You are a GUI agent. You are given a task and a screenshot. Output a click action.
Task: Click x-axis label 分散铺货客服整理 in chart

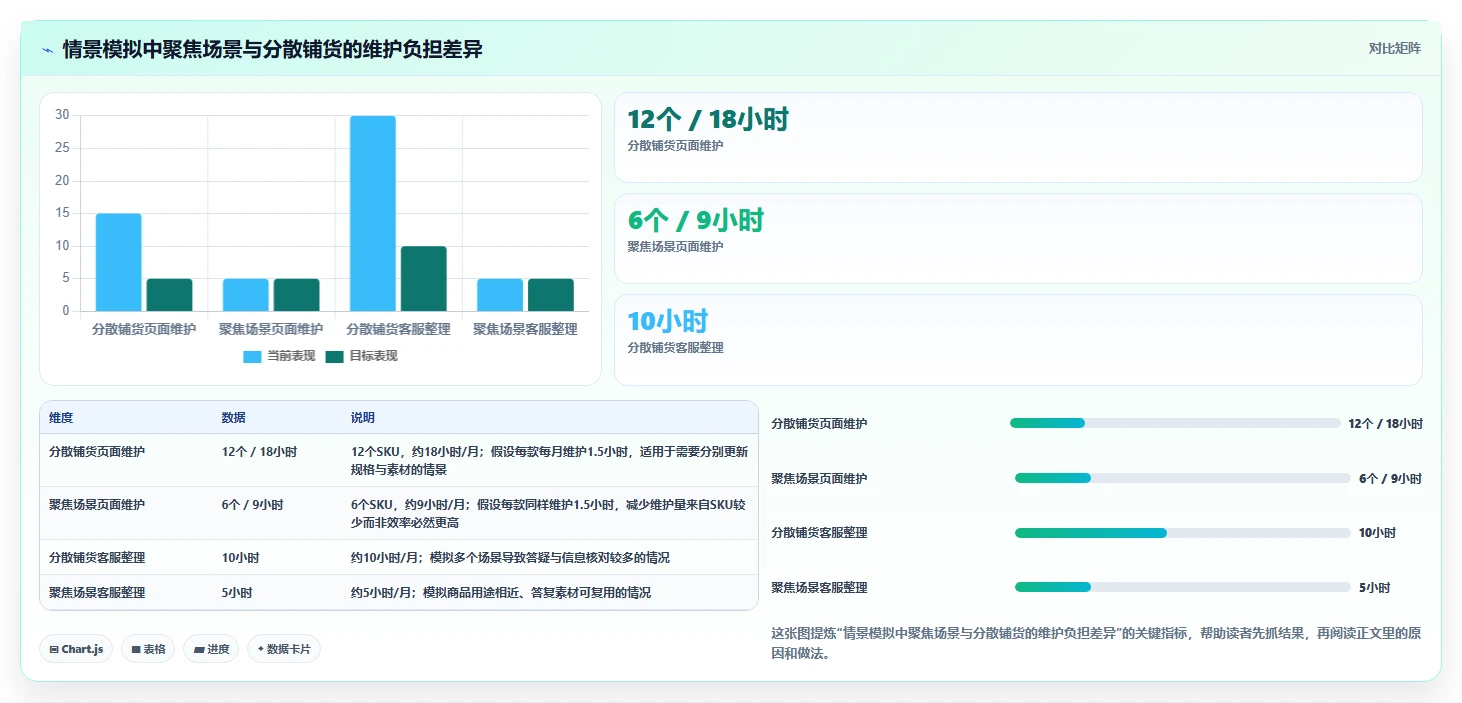(398, 329)
